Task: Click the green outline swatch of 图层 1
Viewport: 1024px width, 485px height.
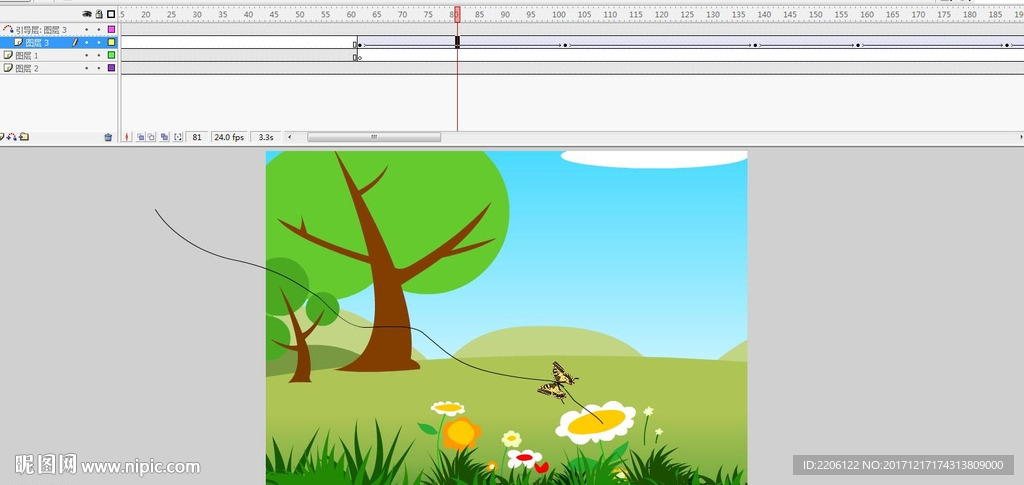Action: click(x=111, y=55)
